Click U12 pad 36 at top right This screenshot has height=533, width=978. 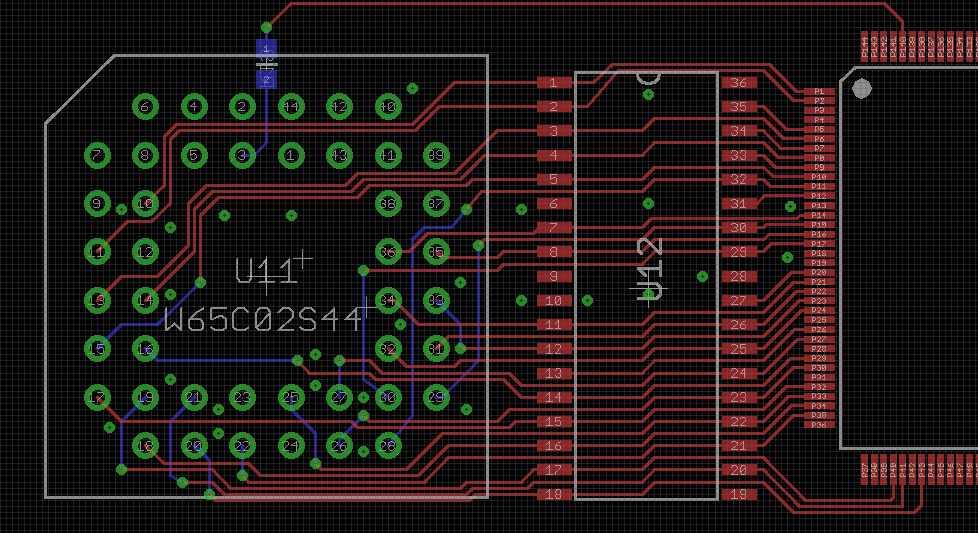[x=738, y=83]
